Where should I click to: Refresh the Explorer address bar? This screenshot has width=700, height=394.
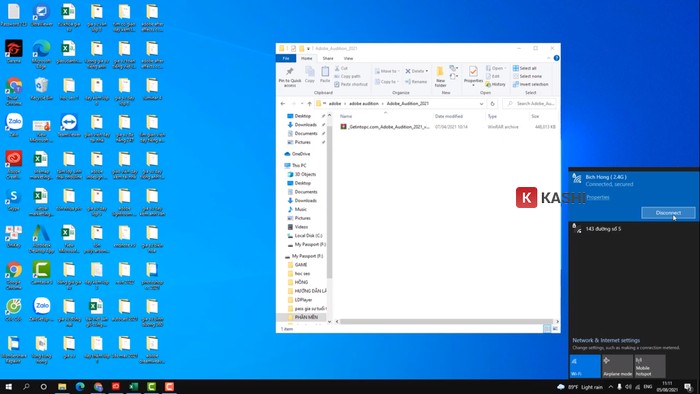492,104
